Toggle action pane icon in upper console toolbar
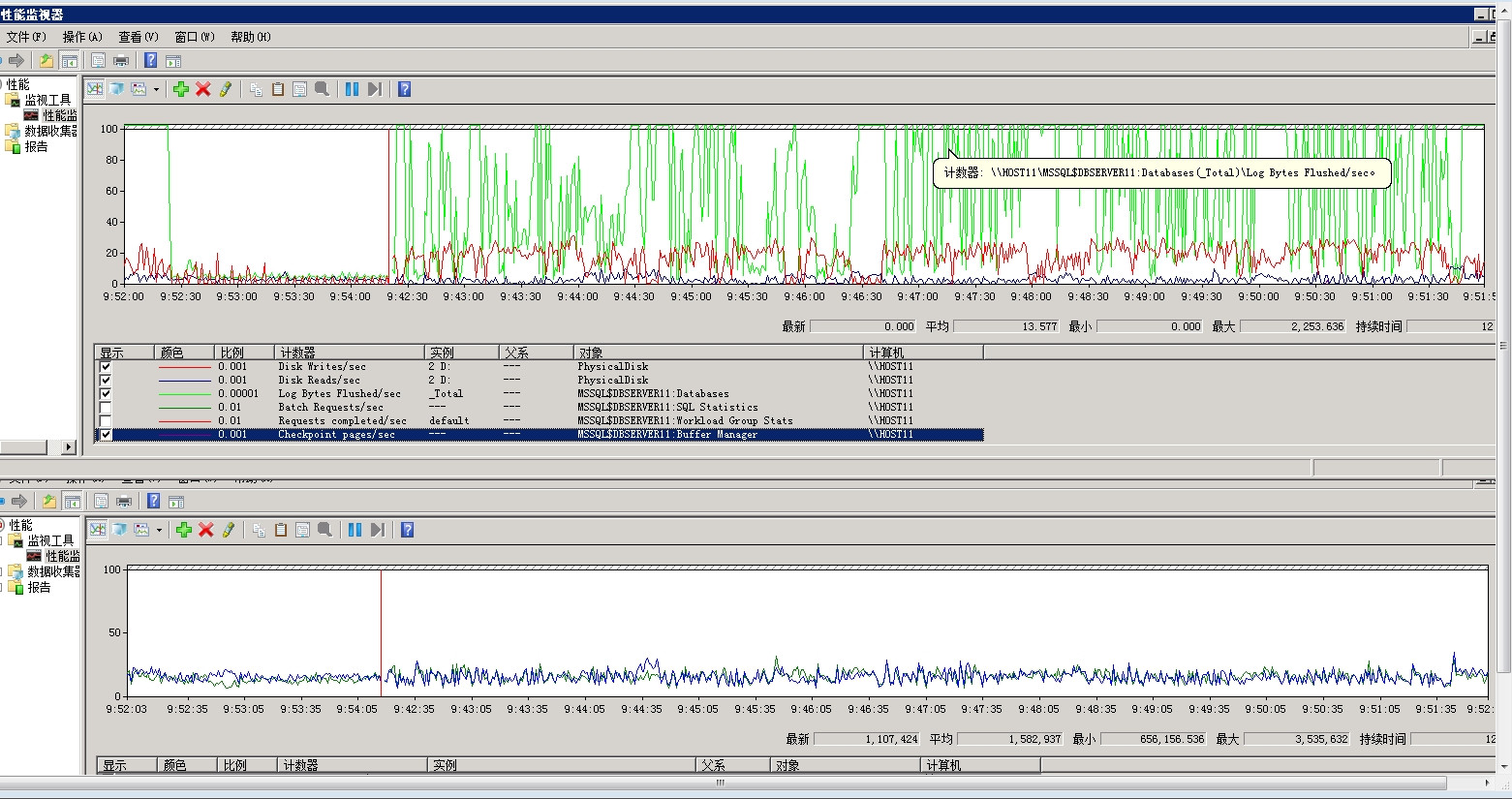1512x799 pixels. (173, 60)
